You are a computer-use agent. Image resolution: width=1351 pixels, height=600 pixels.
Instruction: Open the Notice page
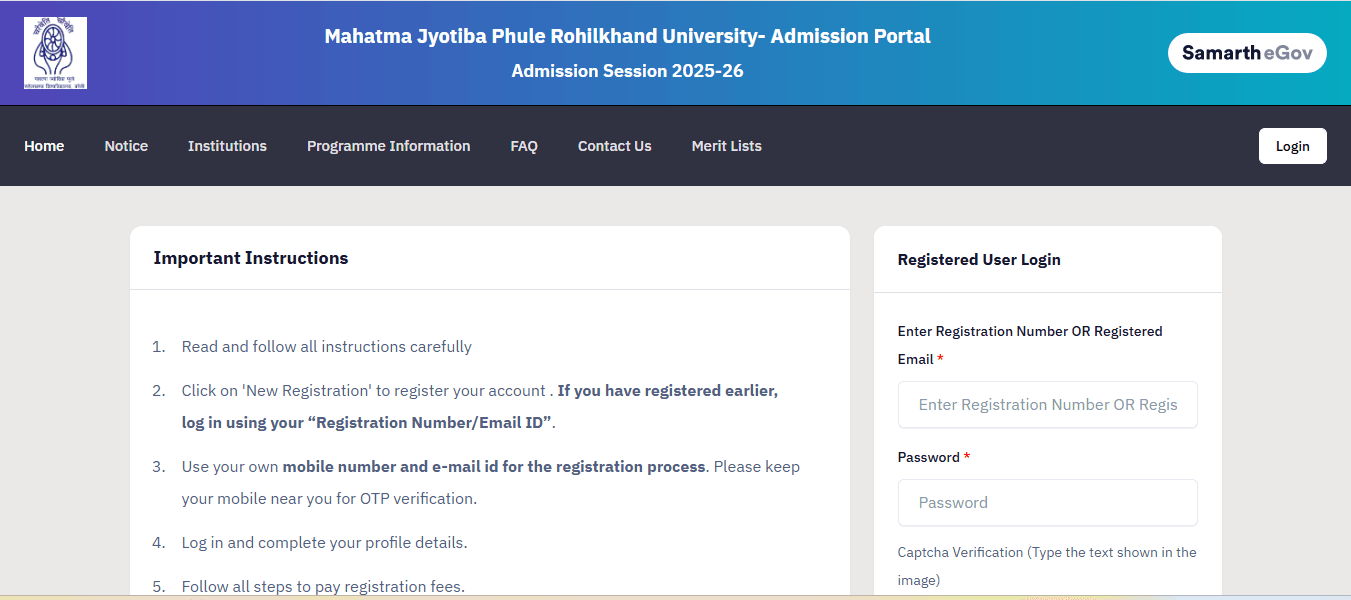tap(126, 146)
